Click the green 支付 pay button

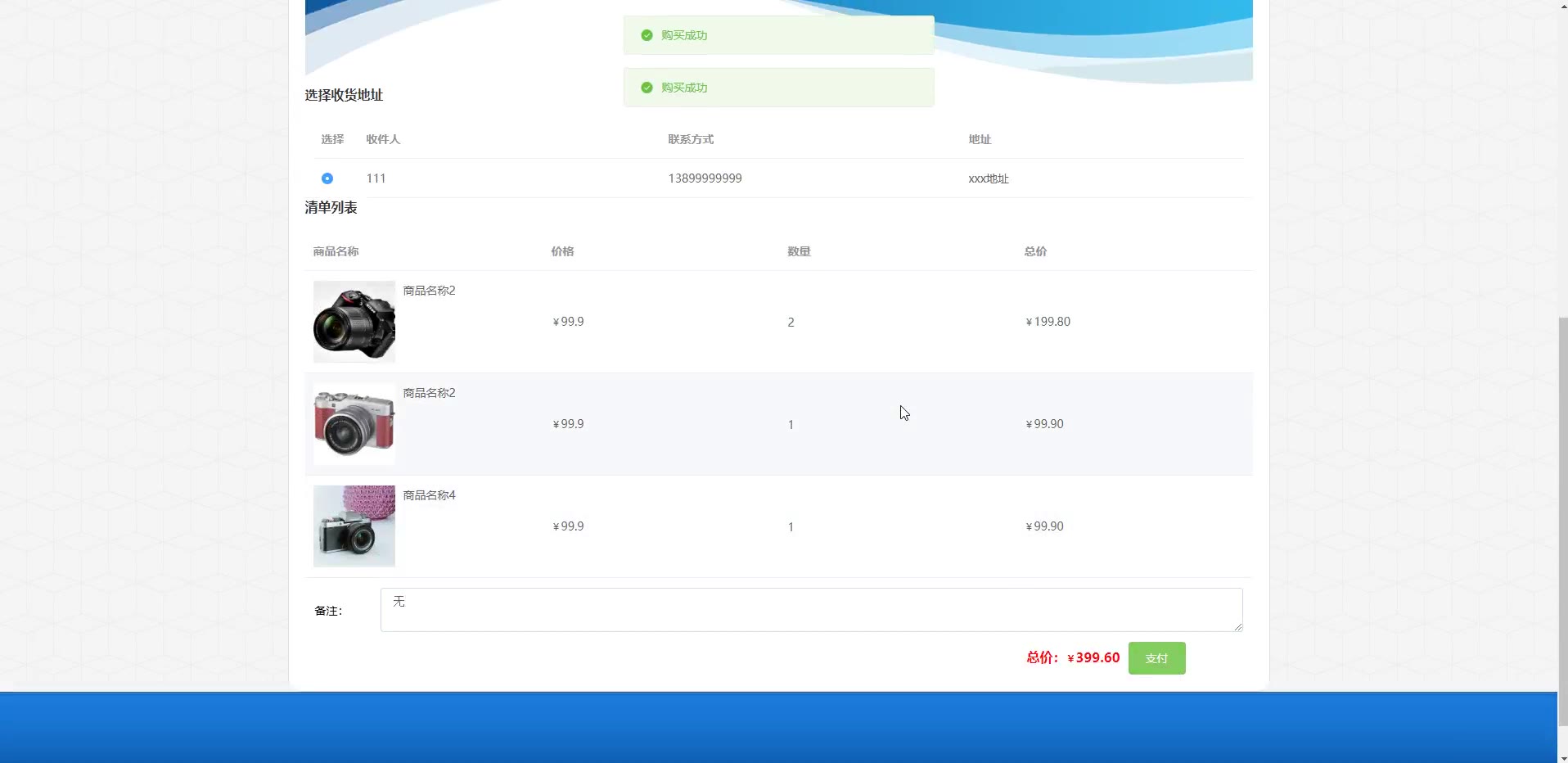pos(1156,658)
